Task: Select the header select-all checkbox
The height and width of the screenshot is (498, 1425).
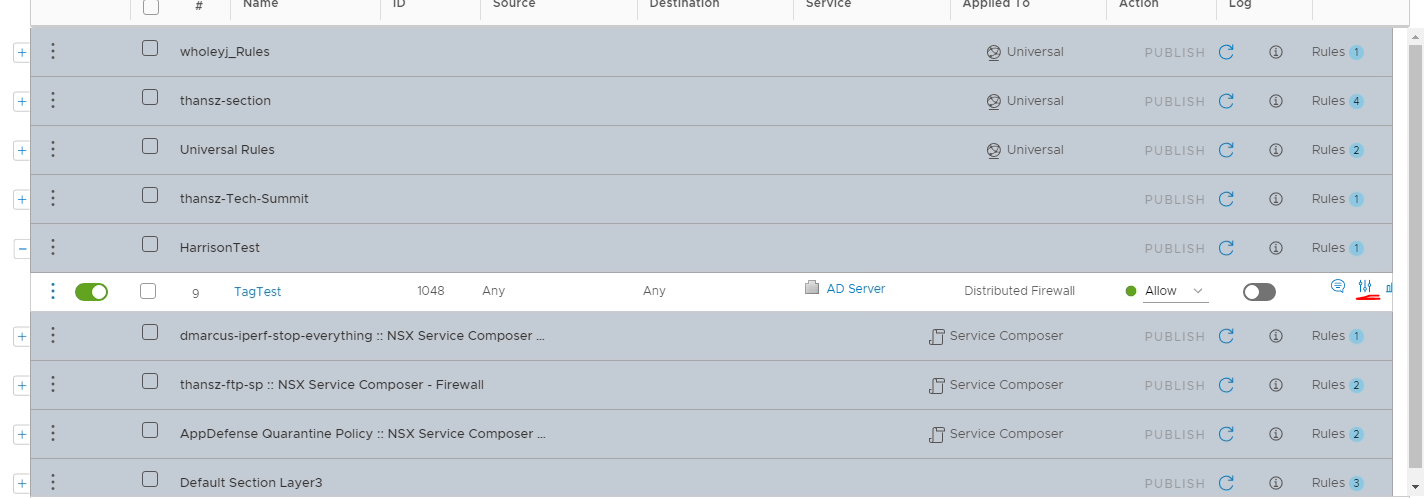Action: pos(150,7)
